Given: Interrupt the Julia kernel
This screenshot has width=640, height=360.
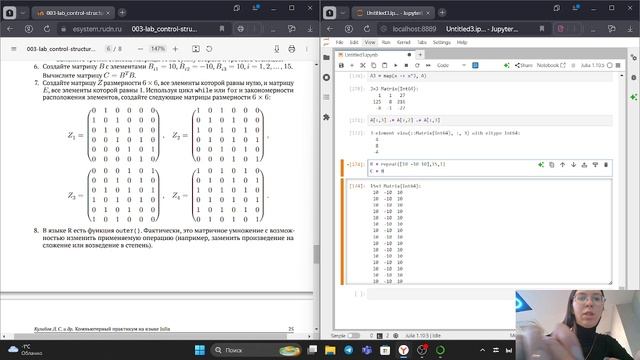Looking at the screenshot, I should click(406, 65).
